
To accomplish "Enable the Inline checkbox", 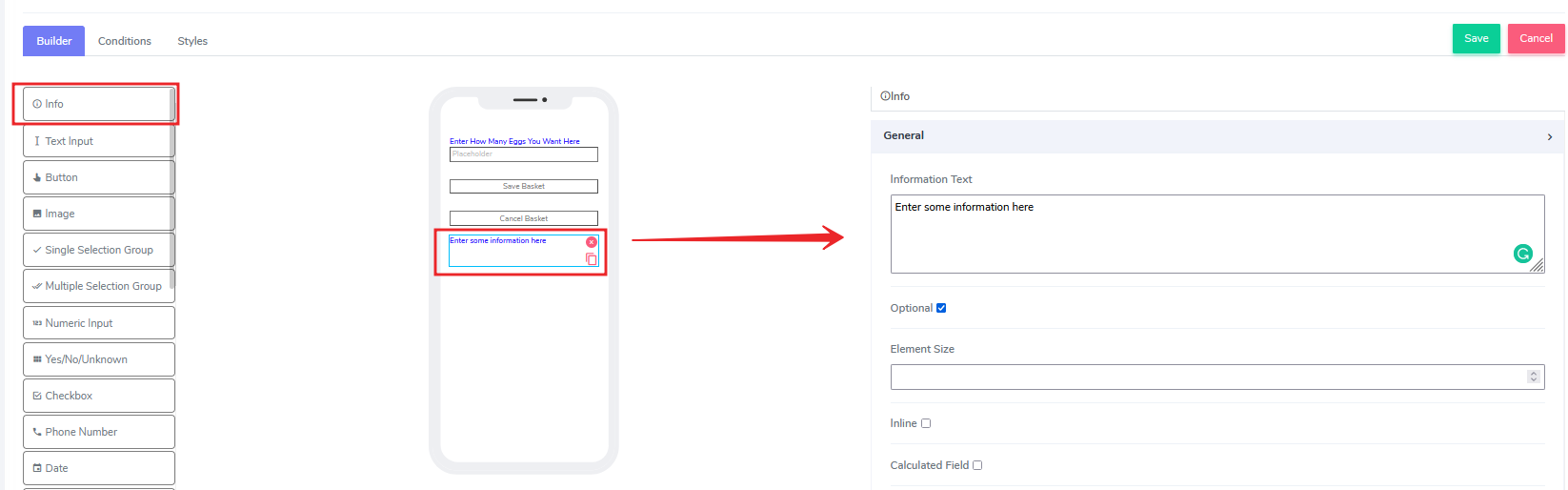I will tap(926, 423).
